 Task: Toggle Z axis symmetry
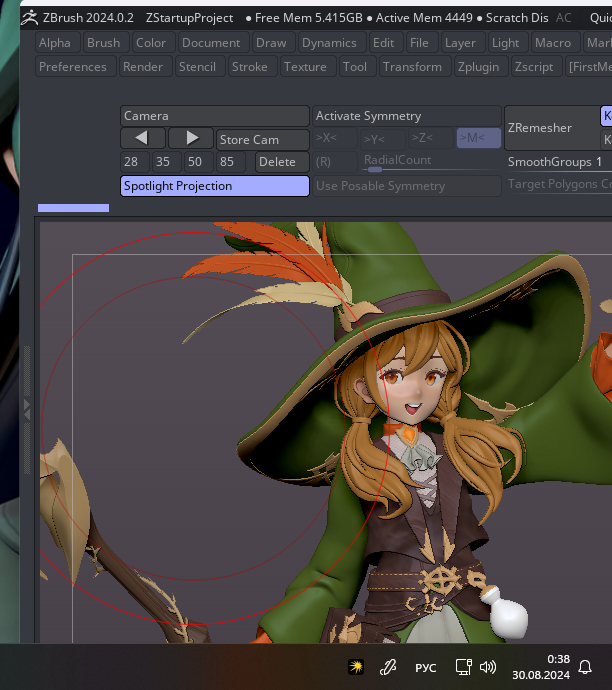(431, 138)
